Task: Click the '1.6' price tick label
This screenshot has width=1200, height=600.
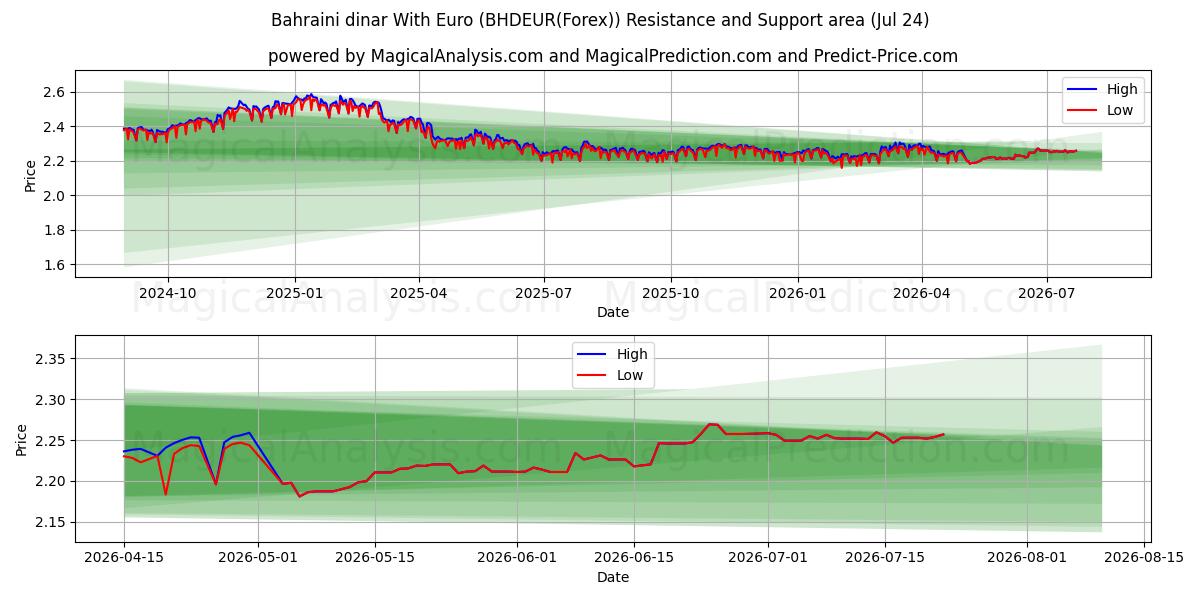Action: 55,265
